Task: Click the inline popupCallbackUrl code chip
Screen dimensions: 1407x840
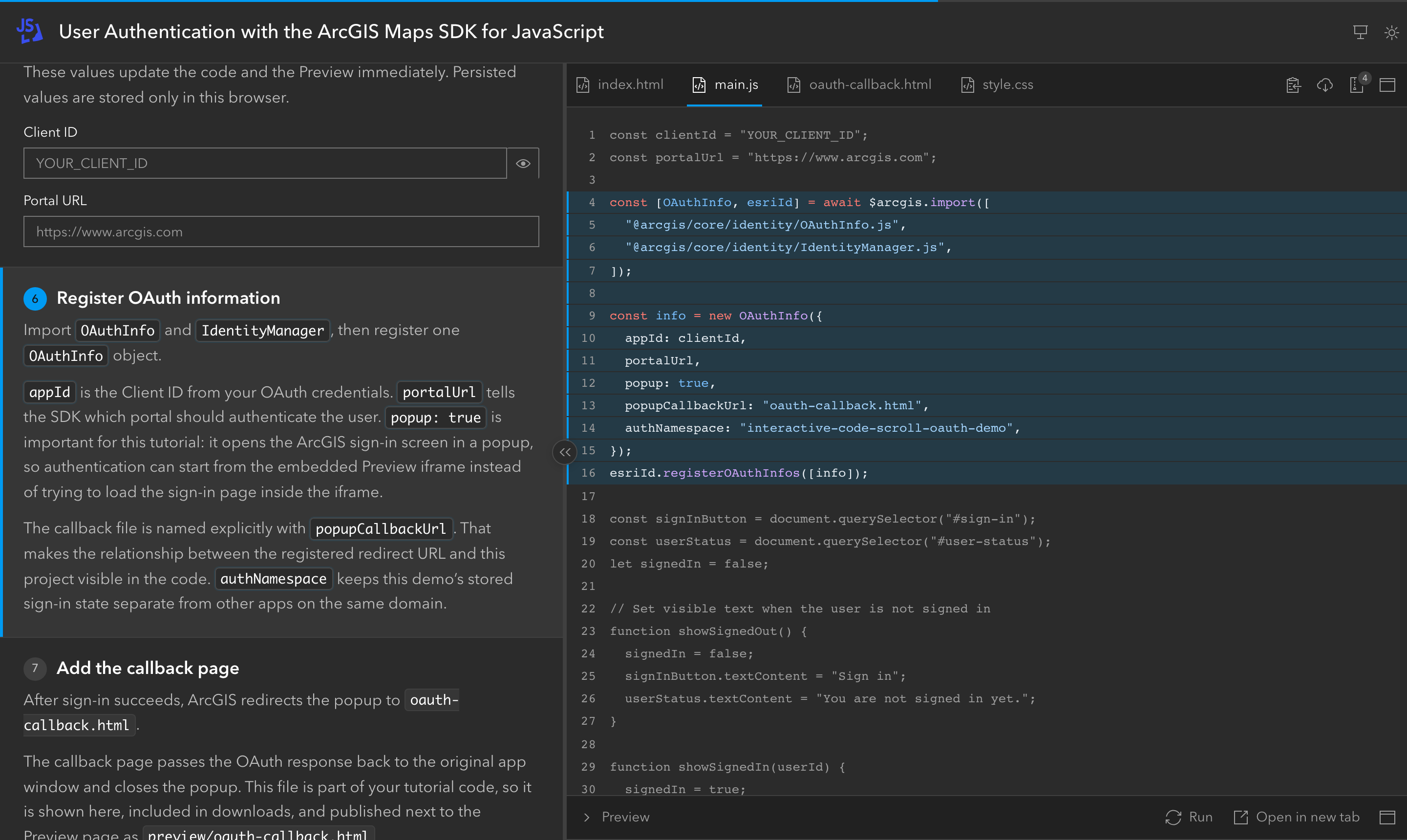Action: coord(381,529)
